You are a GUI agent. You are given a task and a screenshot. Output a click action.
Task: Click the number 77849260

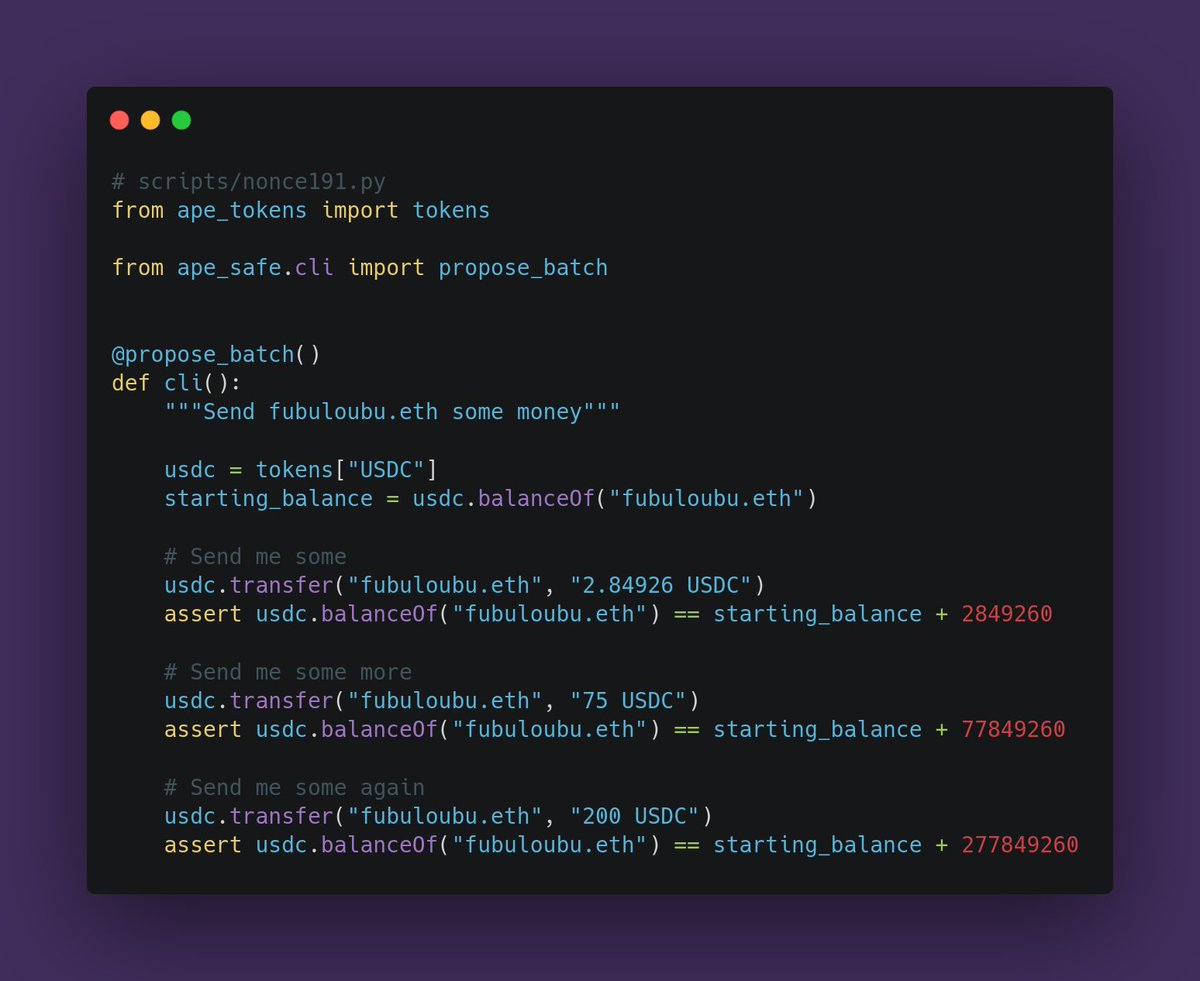point(1013,729)
